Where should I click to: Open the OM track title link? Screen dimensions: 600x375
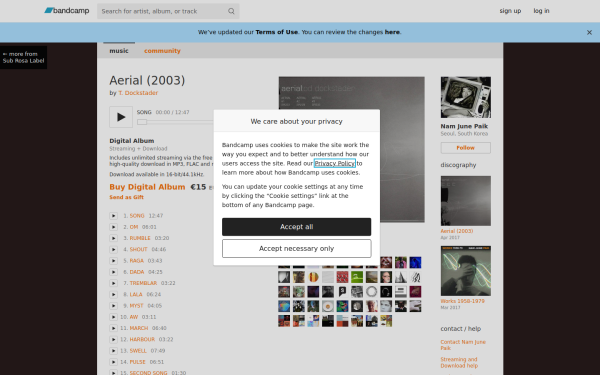134,227
